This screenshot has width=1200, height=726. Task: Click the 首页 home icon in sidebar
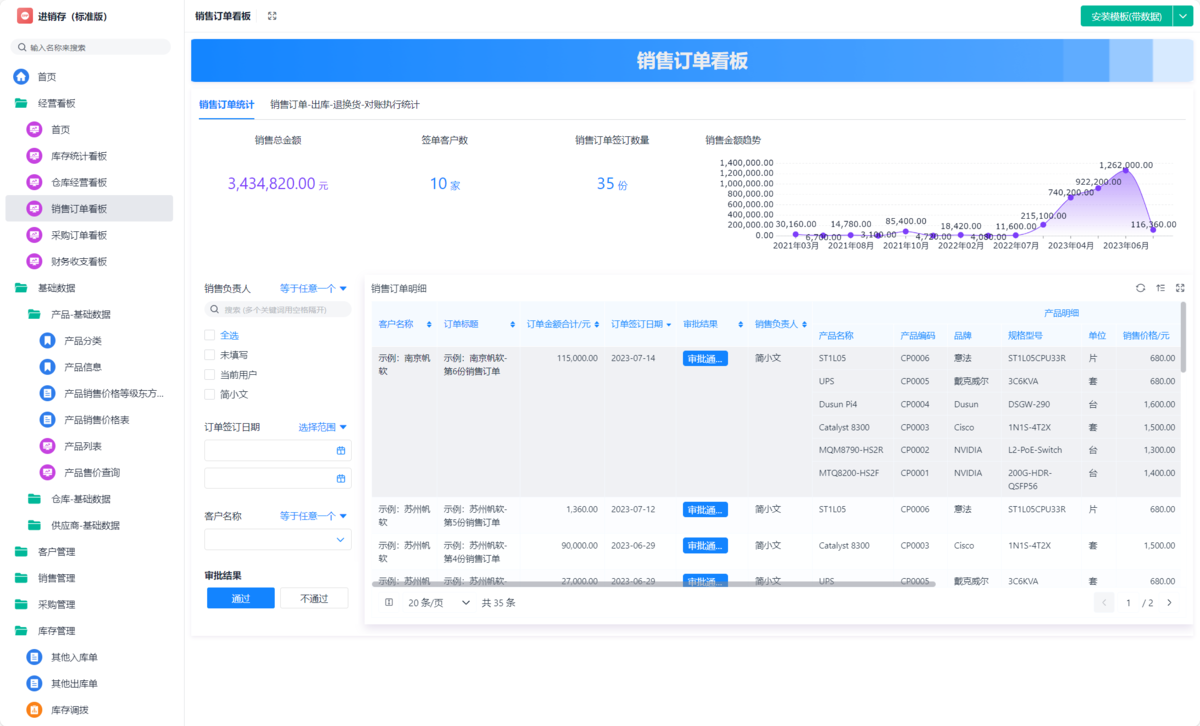click(21, 77)
